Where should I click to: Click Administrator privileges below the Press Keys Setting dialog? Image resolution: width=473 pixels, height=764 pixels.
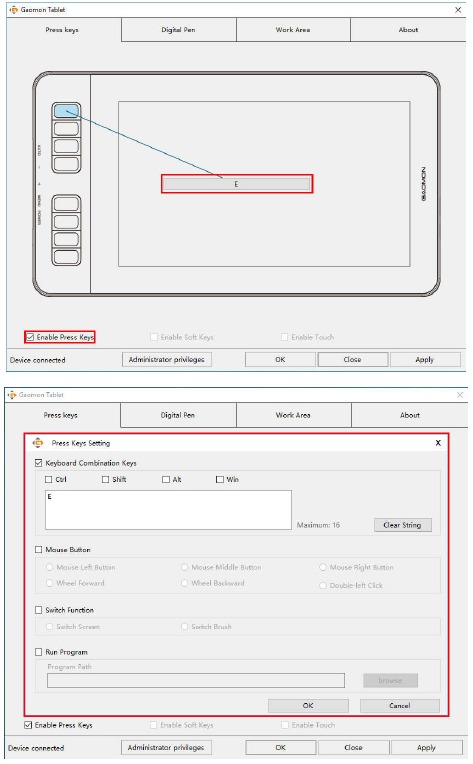tap(166, 747)
